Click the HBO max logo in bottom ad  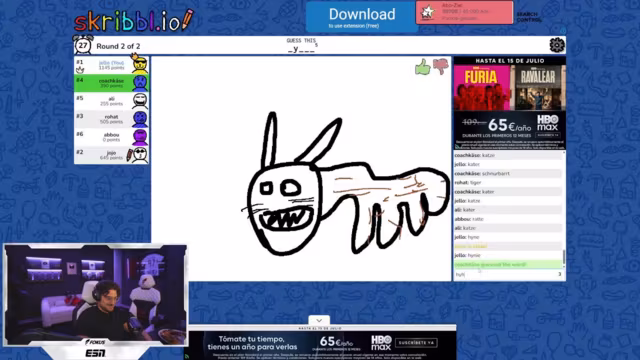[x=381, y=343]
